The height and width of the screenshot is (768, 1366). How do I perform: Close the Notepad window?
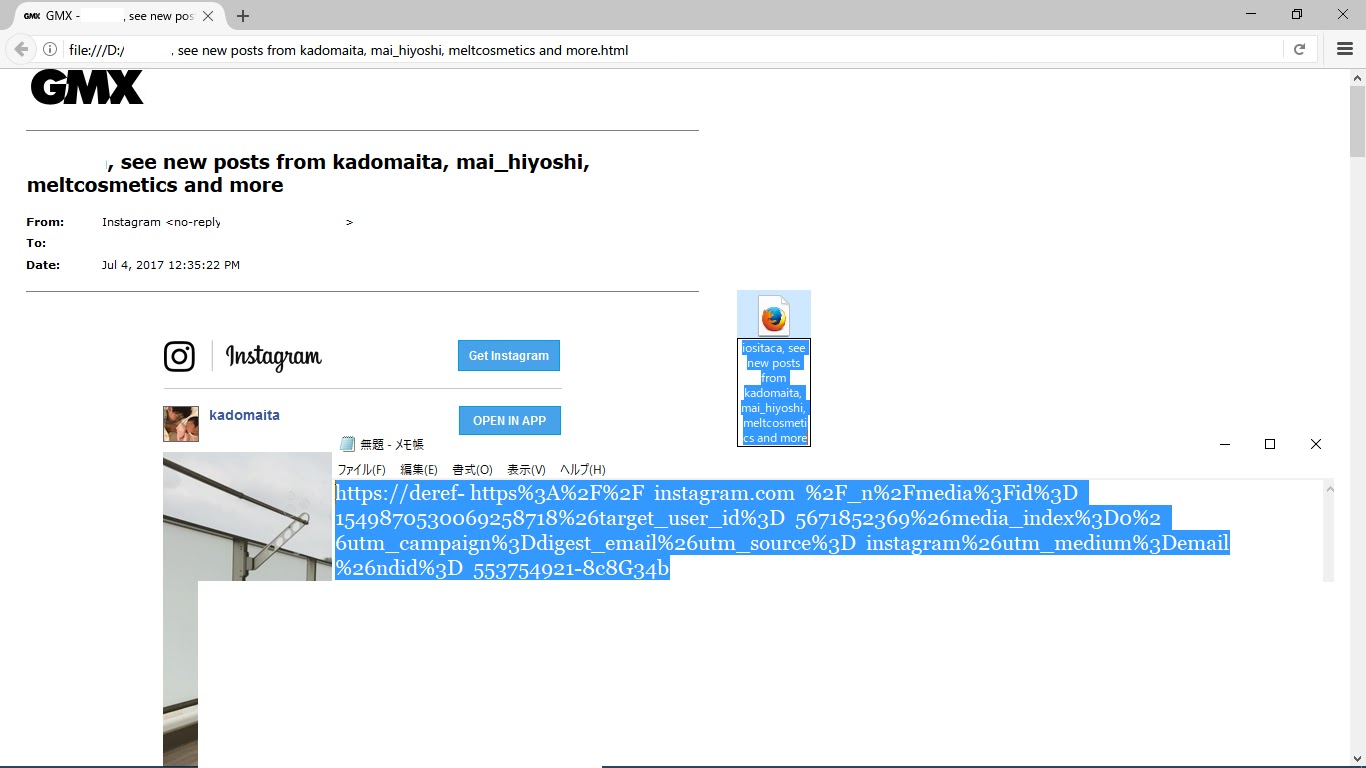1316,444
